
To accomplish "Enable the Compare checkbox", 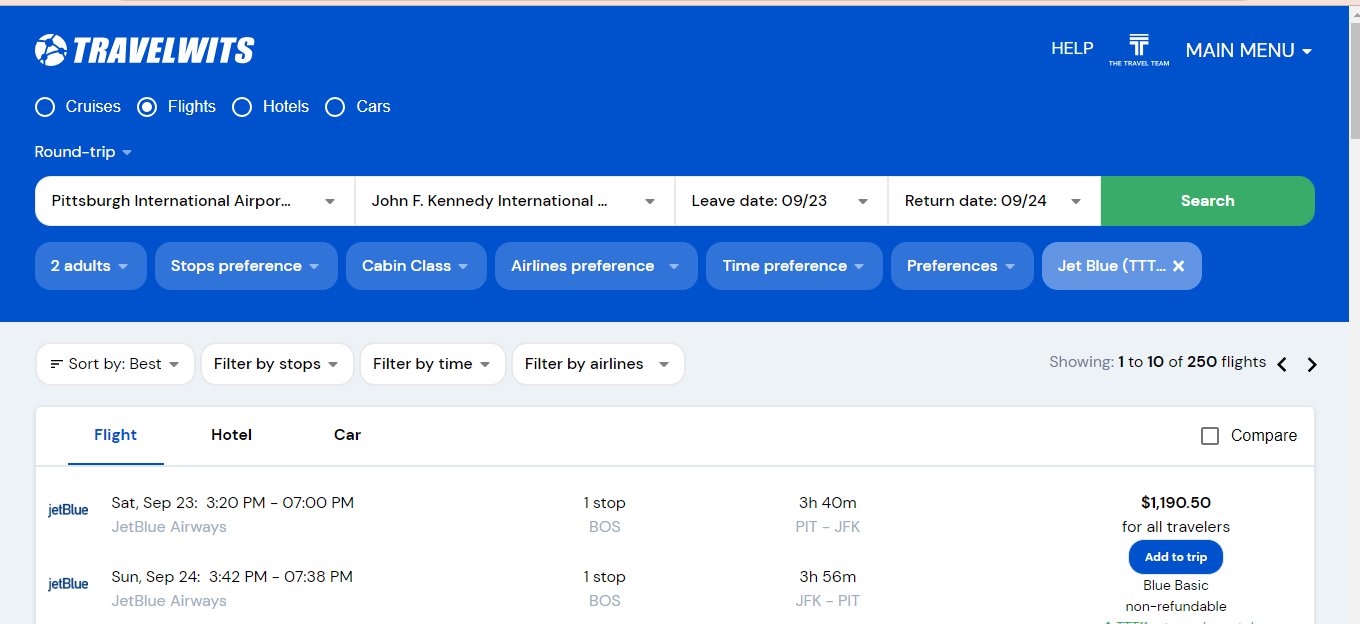I will [x=1210, y=436].
